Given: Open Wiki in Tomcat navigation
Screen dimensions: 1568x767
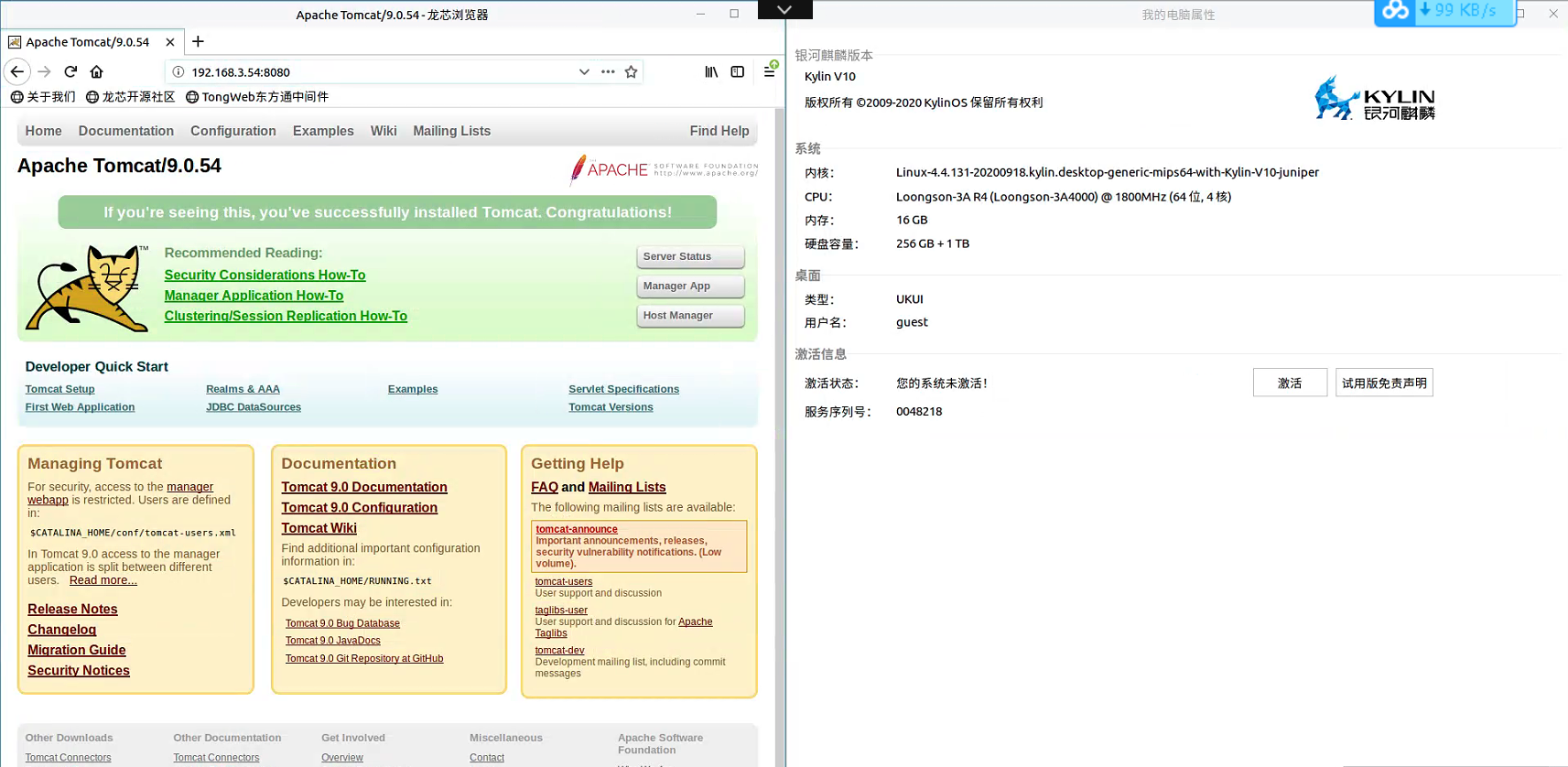Looking at the screenshot, I should (384, 131).
